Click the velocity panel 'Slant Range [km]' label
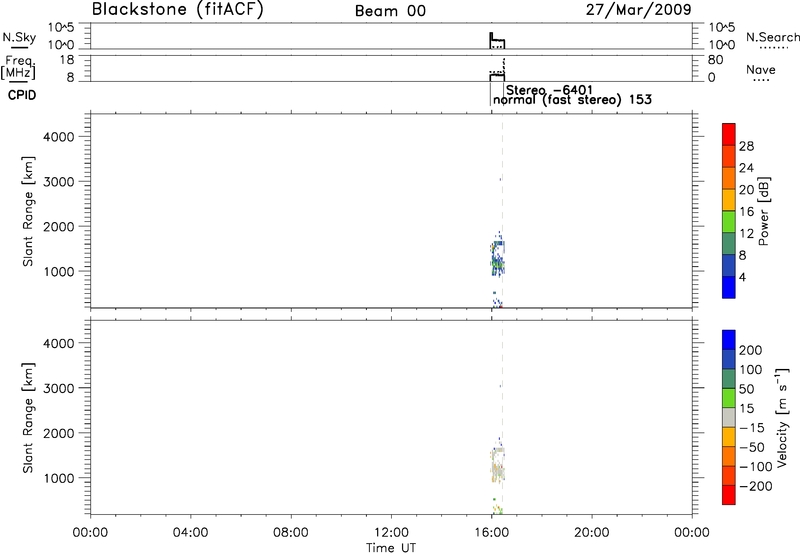 coord(28,418)
